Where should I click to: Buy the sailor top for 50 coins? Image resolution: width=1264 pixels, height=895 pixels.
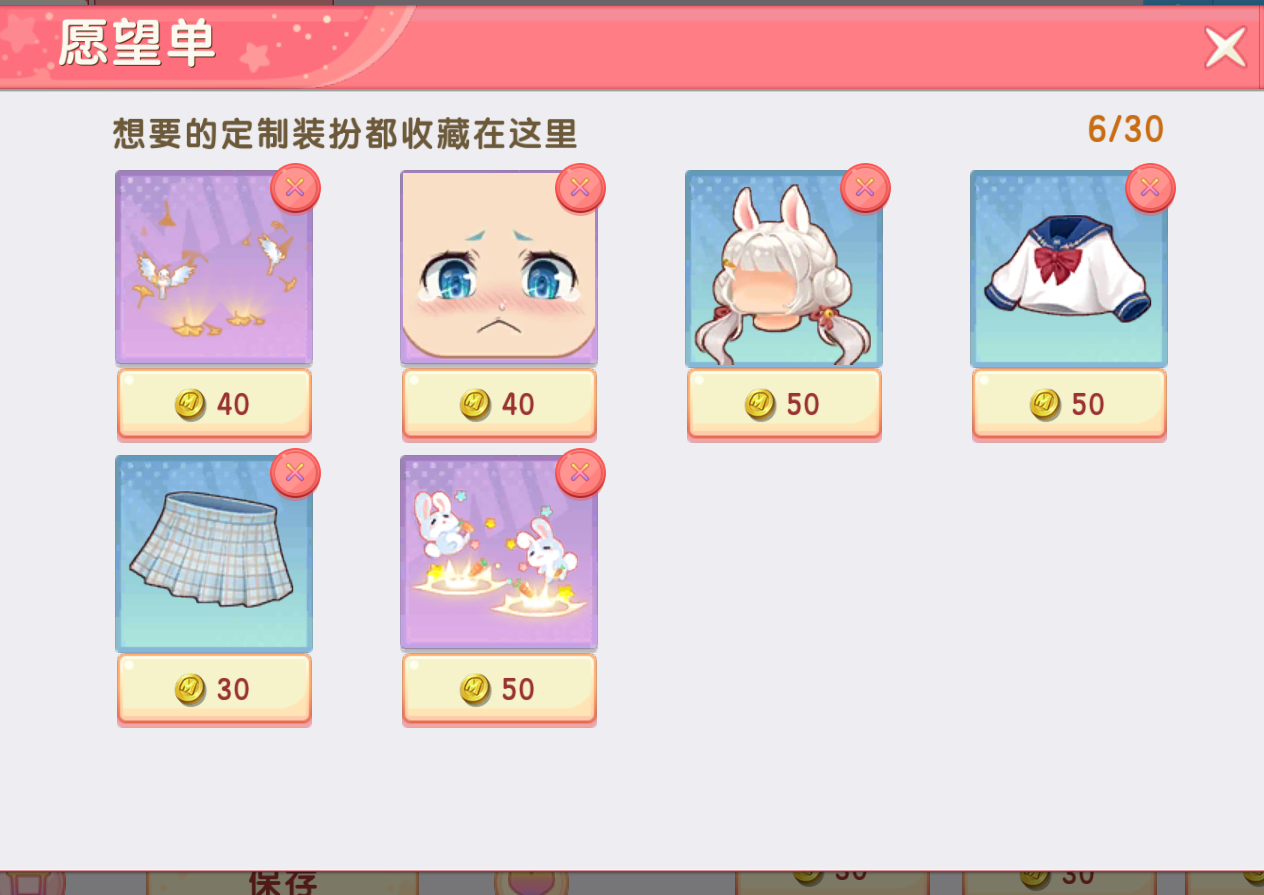tap(1069, 404)
